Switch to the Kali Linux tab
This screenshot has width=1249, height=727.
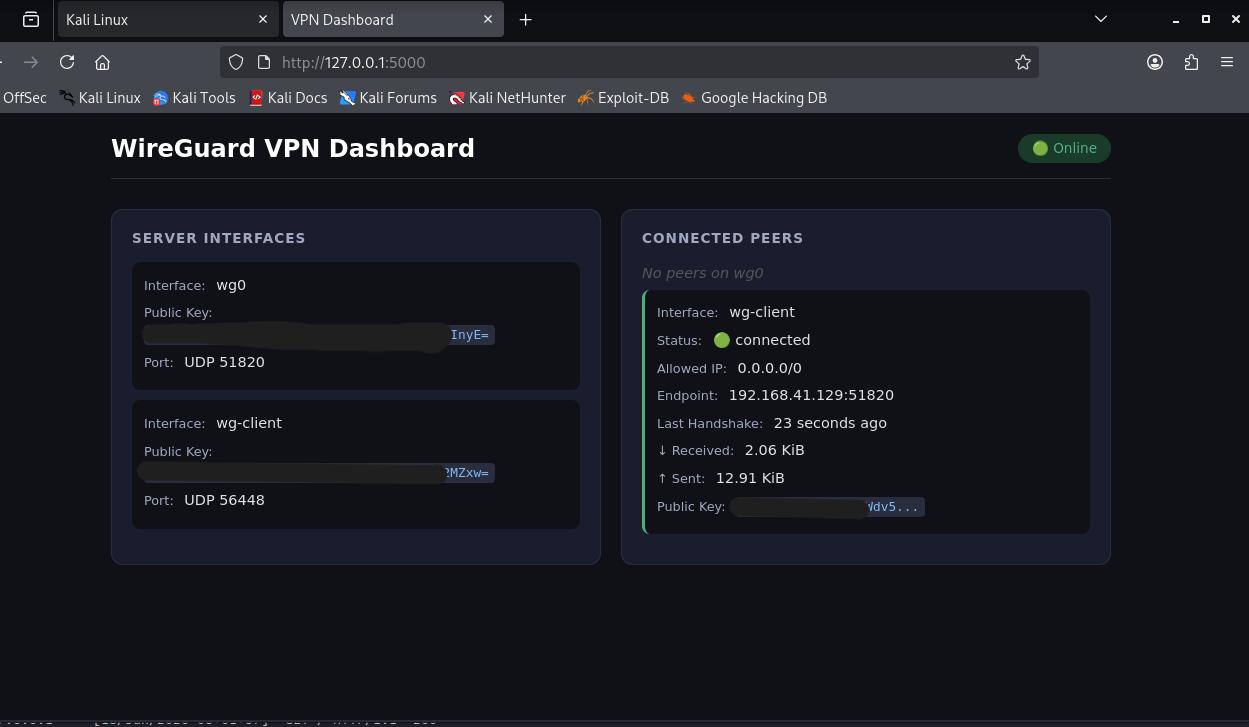167,19
